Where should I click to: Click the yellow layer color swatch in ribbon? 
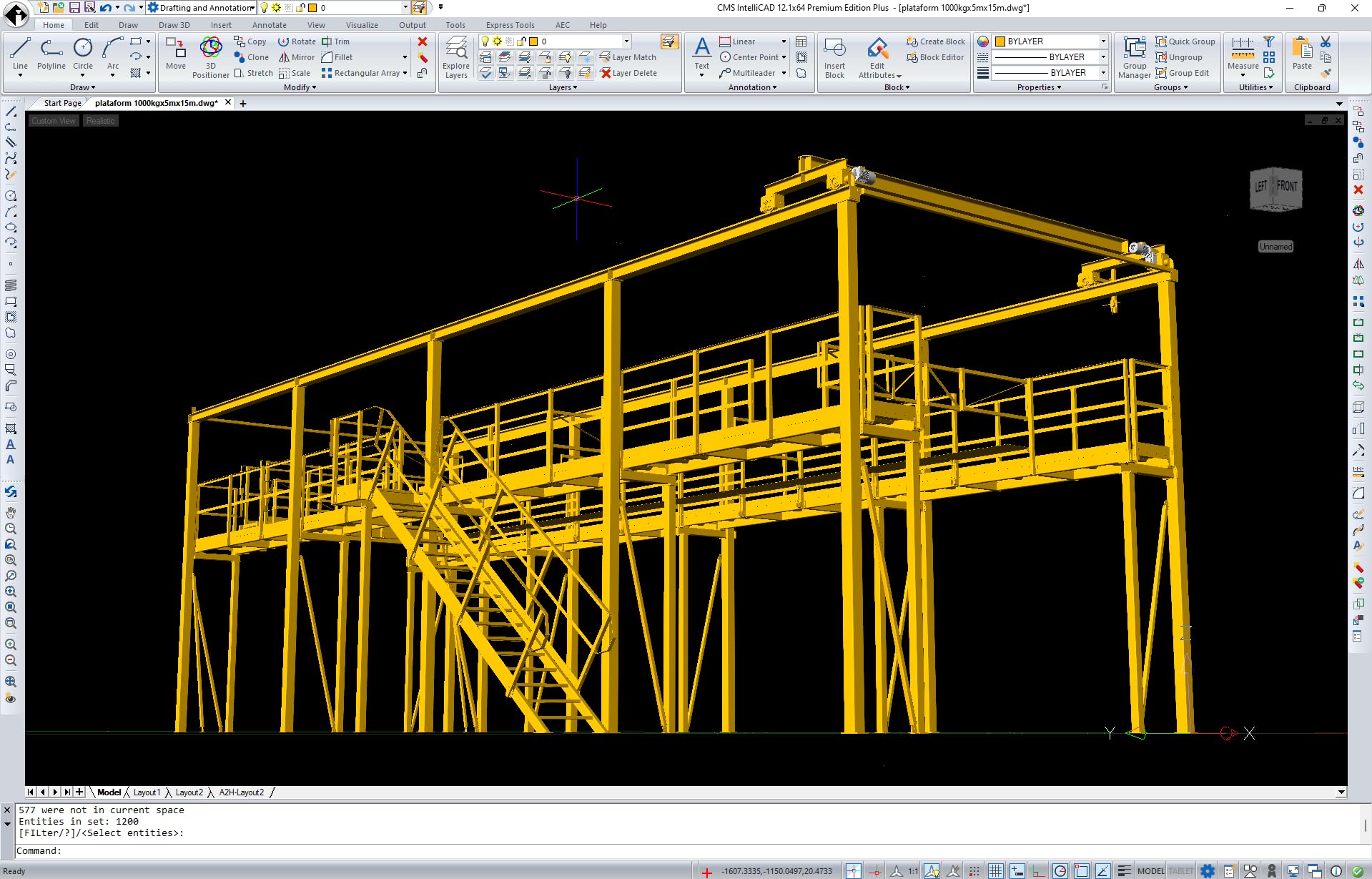pos(533,41)
